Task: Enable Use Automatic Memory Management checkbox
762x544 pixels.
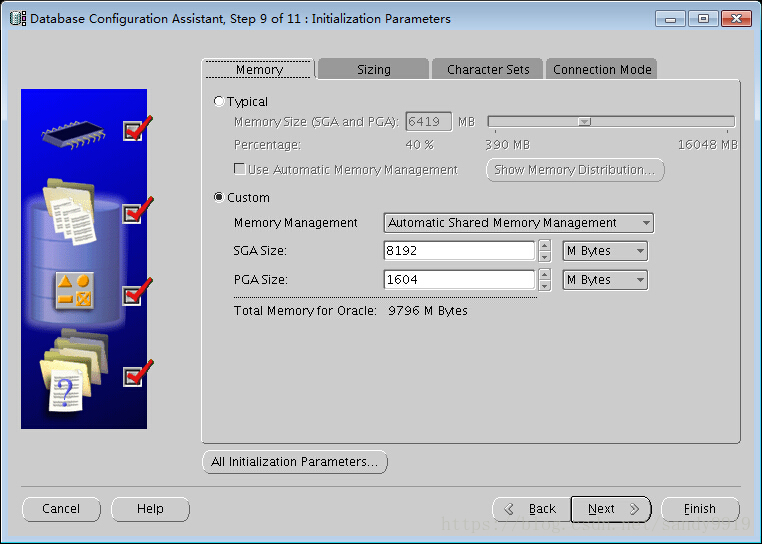Action: (x=239, y=169)
